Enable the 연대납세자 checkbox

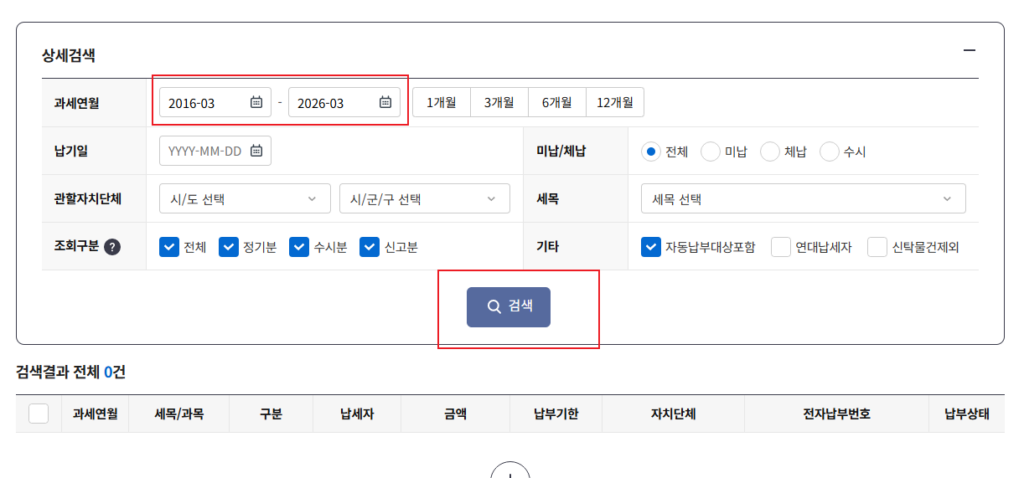781,247
